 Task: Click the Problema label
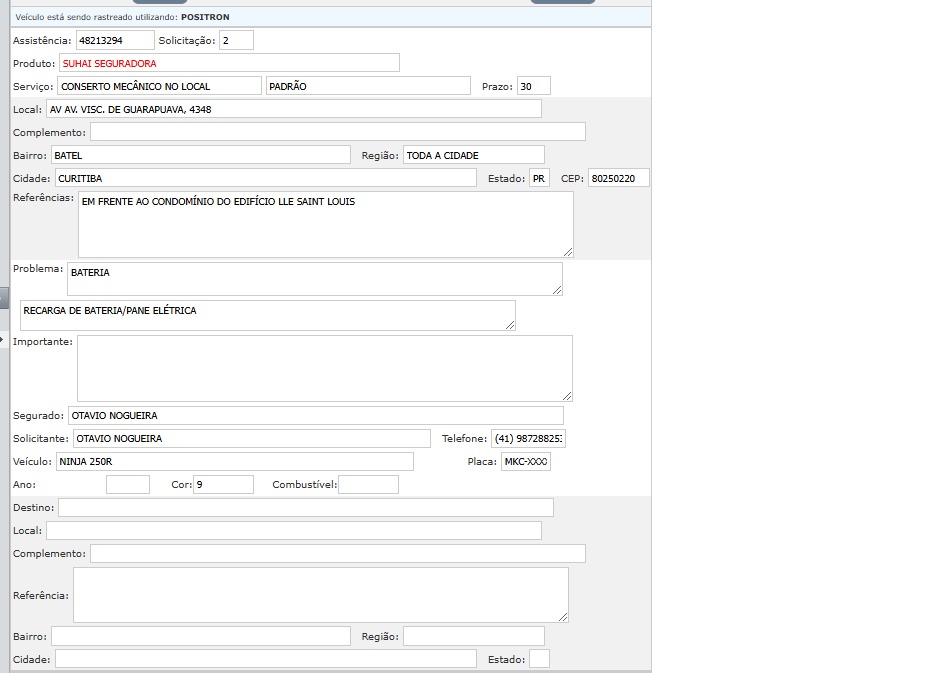pyautogui.click(x=38, y=268)
